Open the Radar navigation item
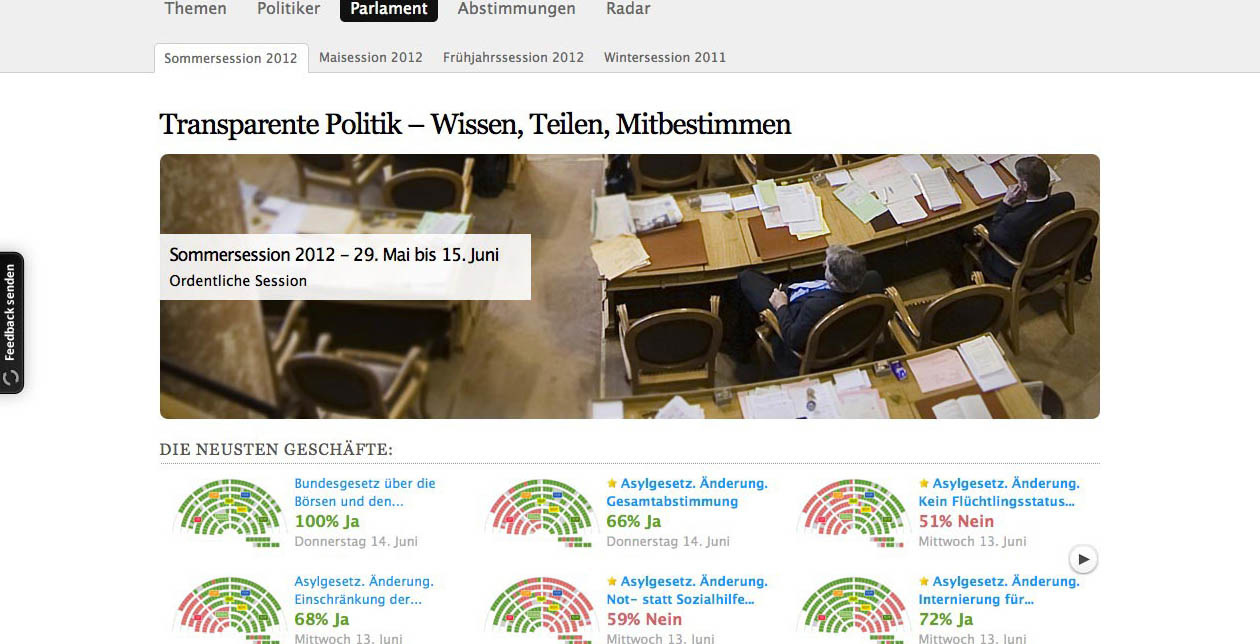The height and width of the screenshot is (644, 1260). [x=628, y=9]
